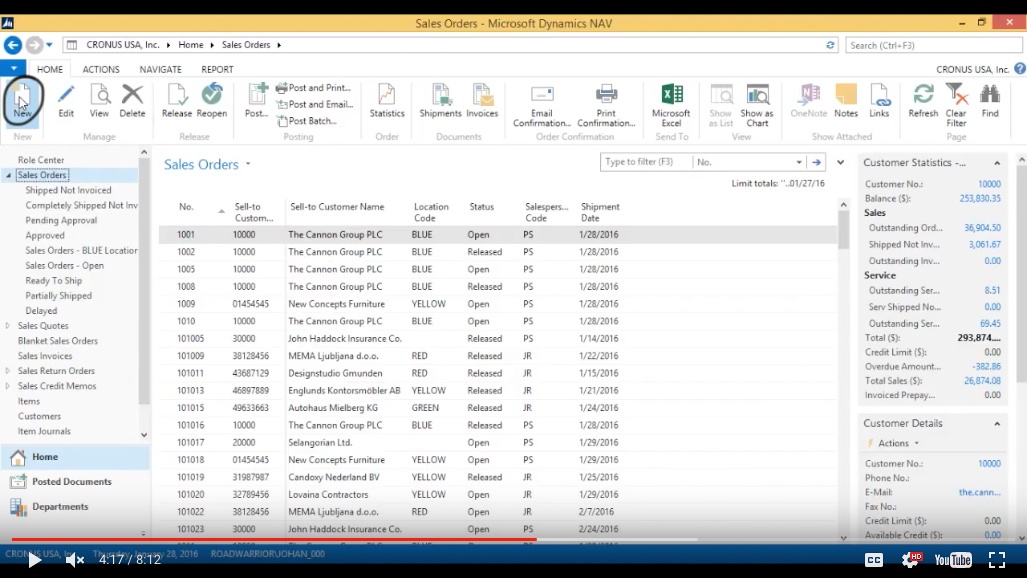Open Notes icon in ribbon
The image size is (1027, 578).
tap(846, 95)
